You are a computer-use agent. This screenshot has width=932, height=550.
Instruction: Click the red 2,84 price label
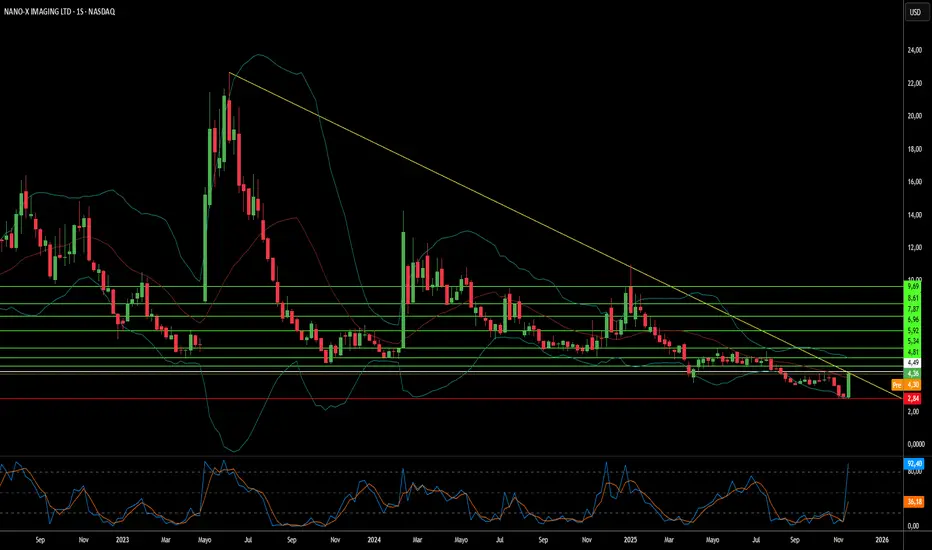point(912,398)
